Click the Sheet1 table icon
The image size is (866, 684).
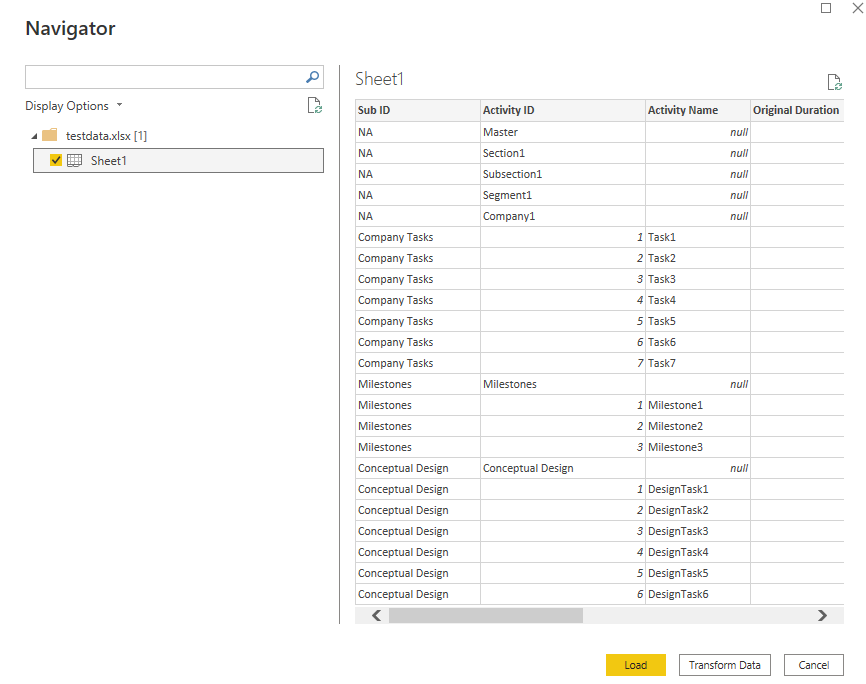pyautogui.click(x=74, y=160)
